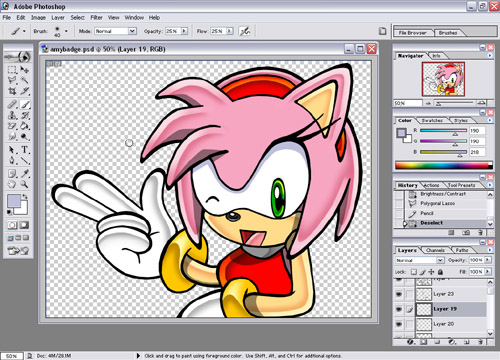This screenshot has width=500, height=360.
Task: Select the Dodge tool
Action: (24, 136)
